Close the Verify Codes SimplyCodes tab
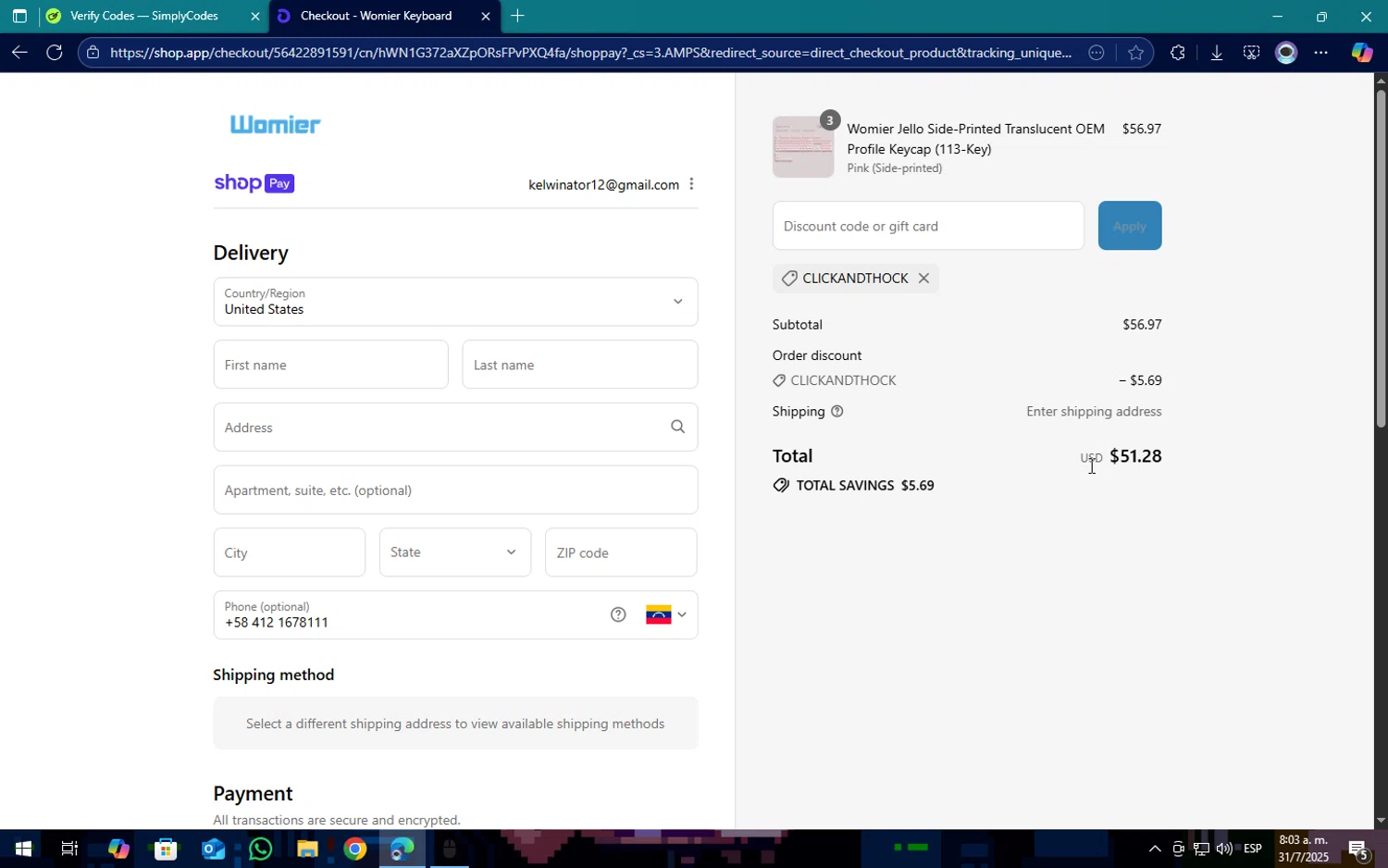 tap(255, 16)
